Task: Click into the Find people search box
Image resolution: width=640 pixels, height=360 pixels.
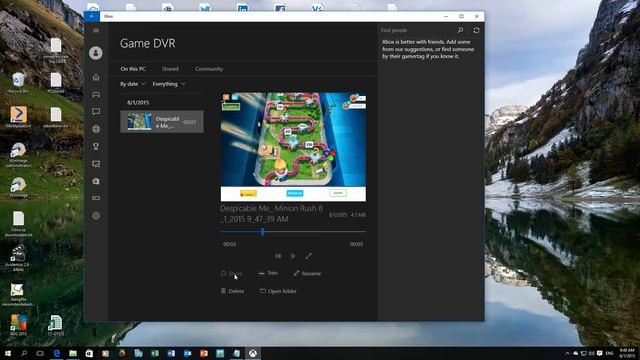Action: point(416,30)
